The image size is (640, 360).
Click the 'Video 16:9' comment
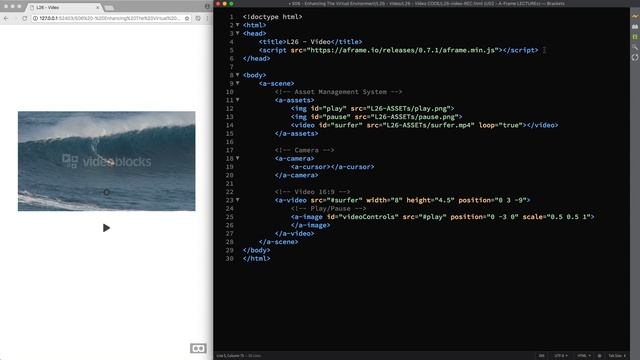[x=312, y=192]
